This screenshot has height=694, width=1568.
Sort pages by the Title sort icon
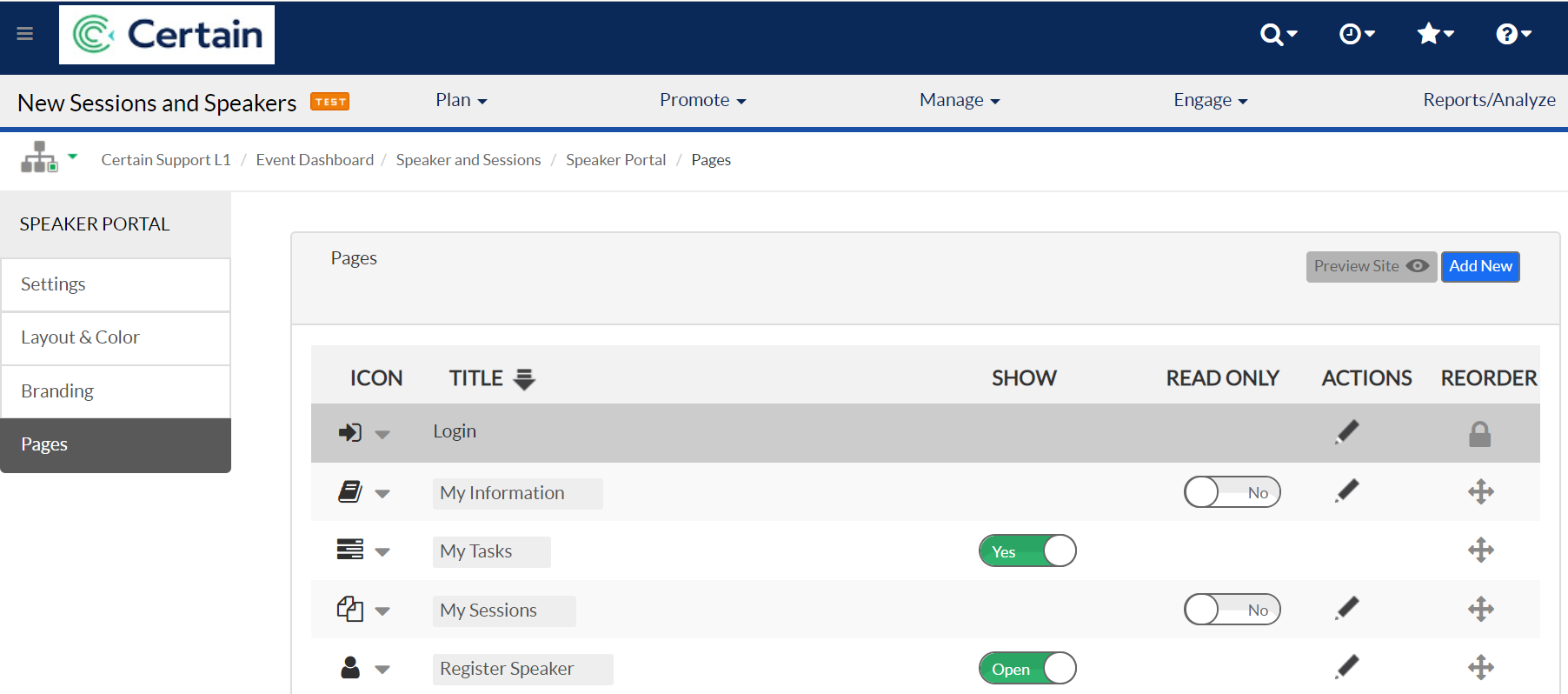[524, 379]
